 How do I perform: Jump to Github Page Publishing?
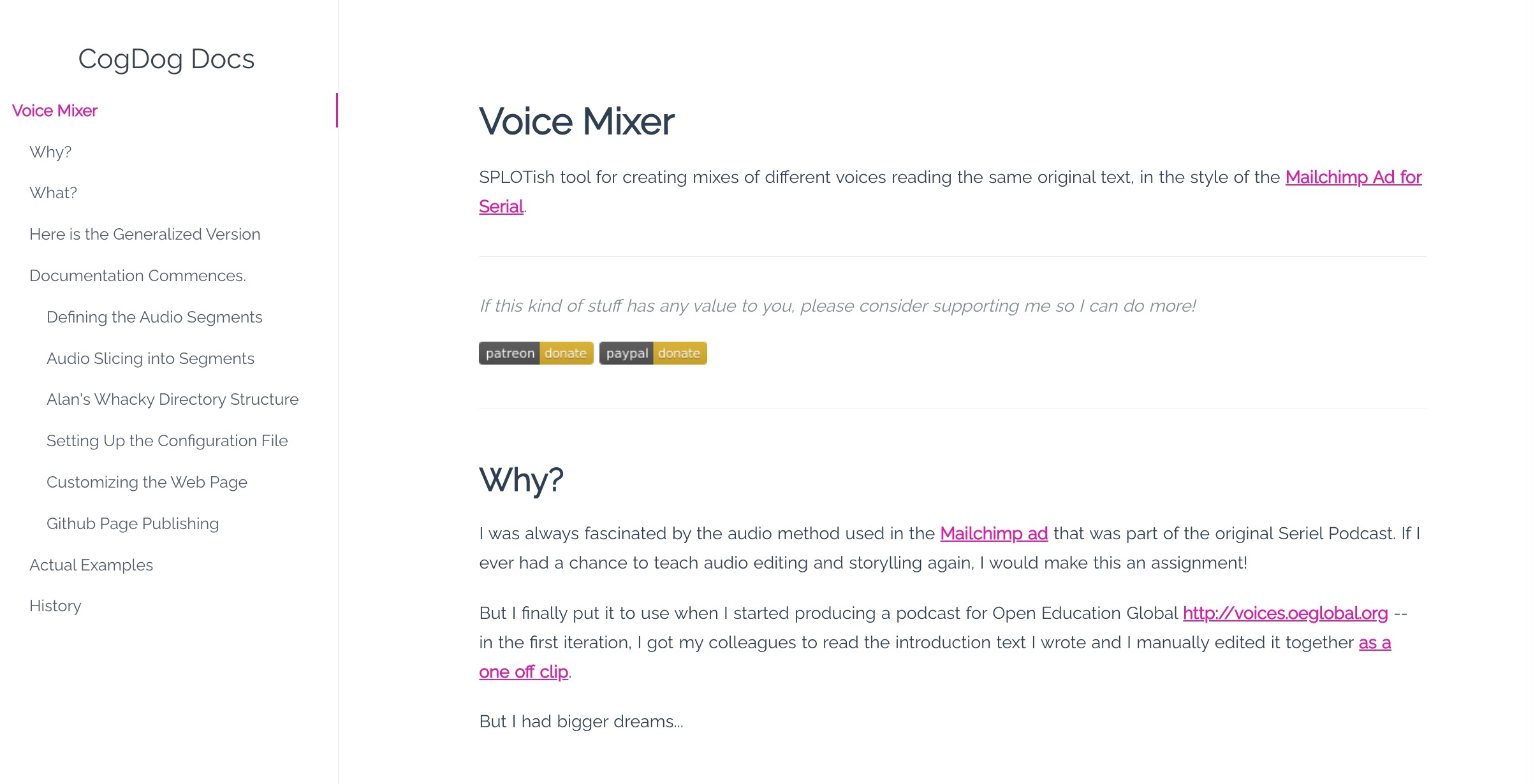(133, 524)
